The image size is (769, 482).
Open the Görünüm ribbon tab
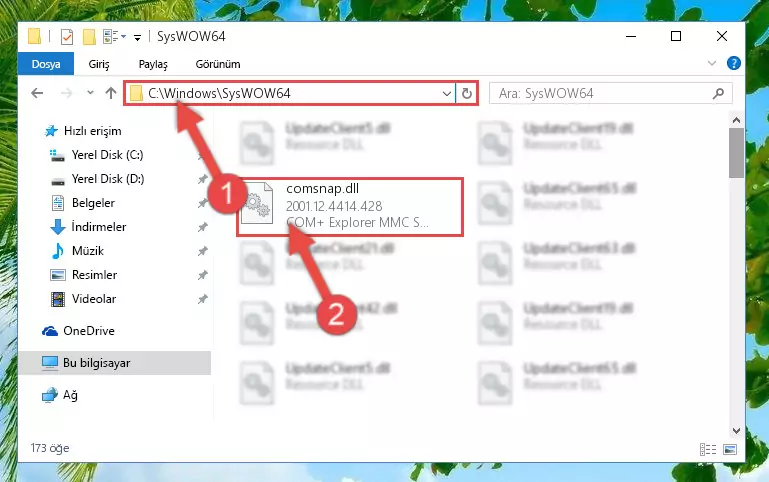click(x=218, y=64)
